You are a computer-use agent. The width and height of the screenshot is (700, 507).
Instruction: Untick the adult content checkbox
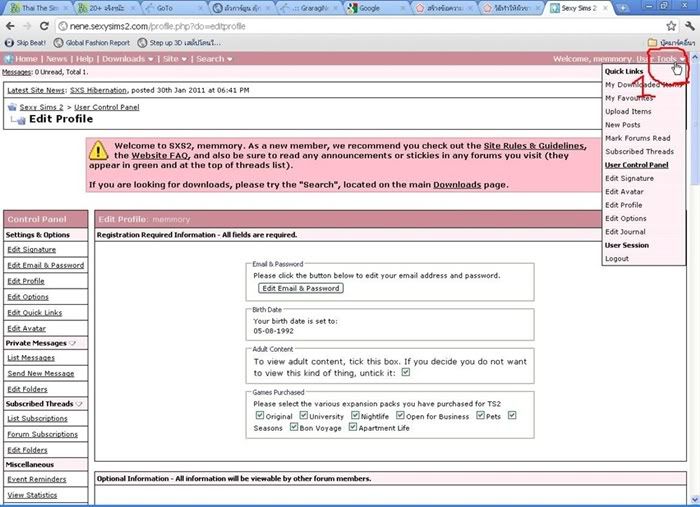click(x=405, y=372)
